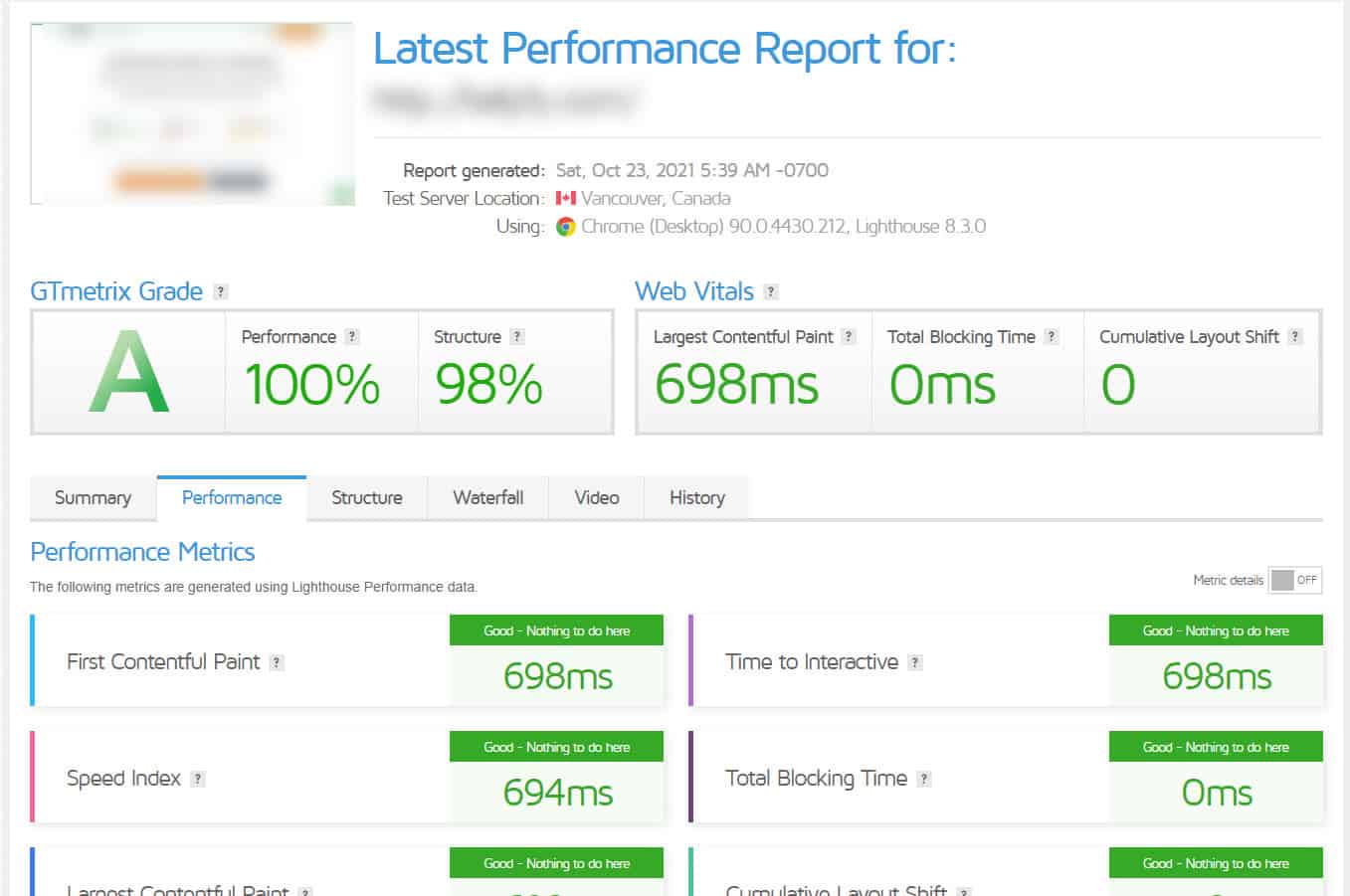This screenshot has height=896, width=1350.
Task: Select the Structure tab
Action: [x=366, y=498]
